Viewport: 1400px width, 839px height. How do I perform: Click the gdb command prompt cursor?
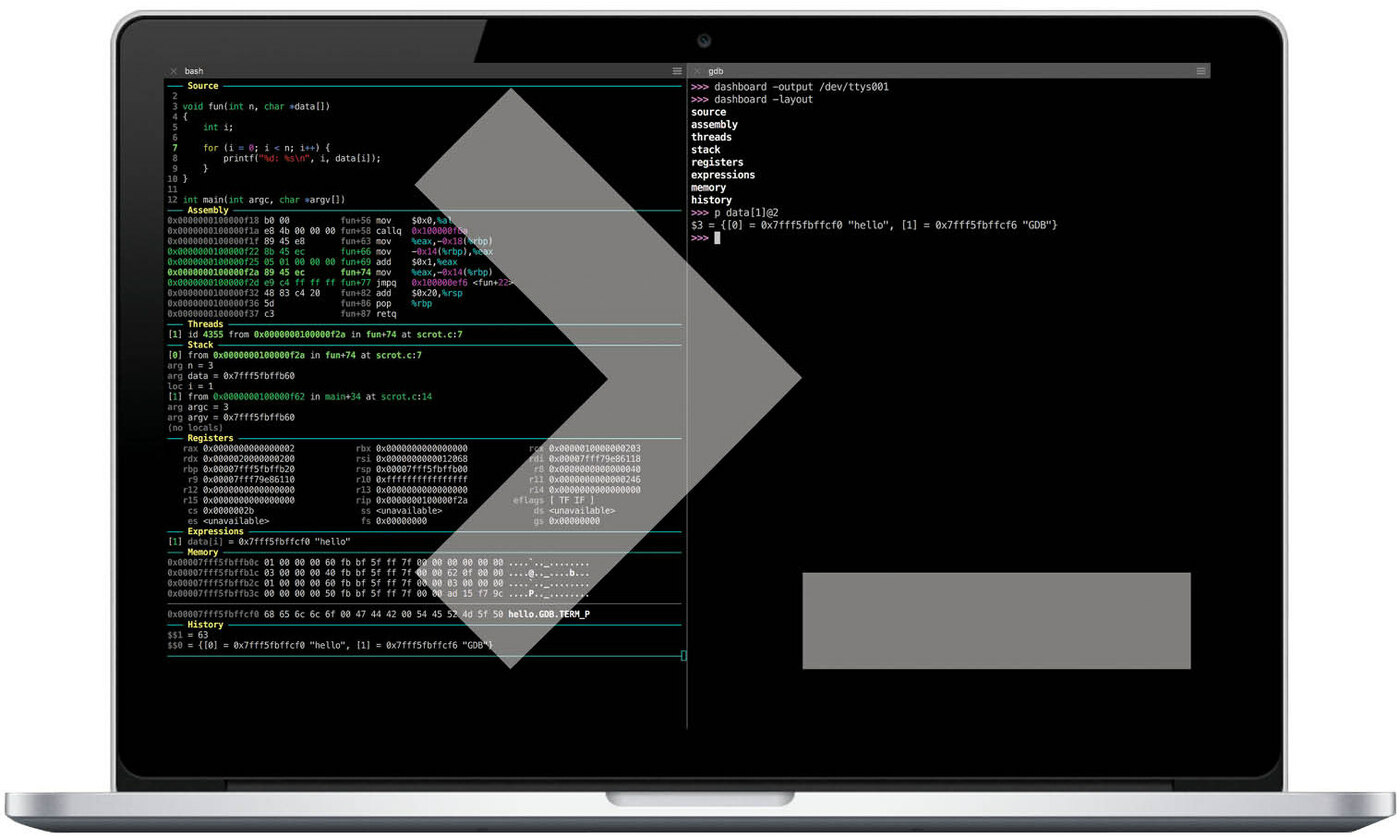pos(716,238)
